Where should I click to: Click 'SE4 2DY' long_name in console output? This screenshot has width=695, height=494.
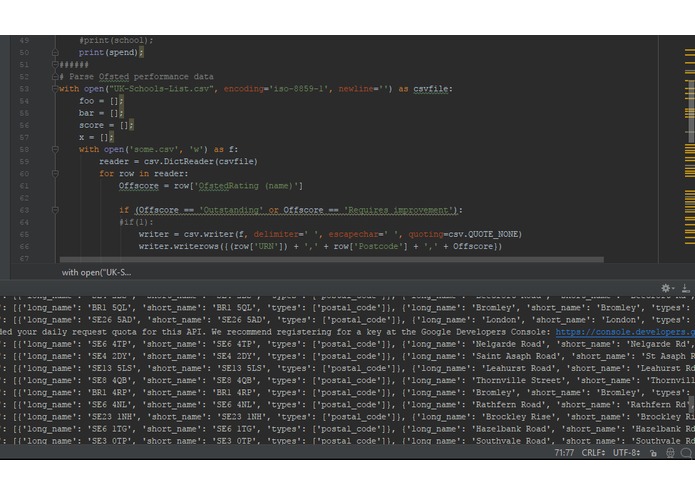click(x=108, y=356)
